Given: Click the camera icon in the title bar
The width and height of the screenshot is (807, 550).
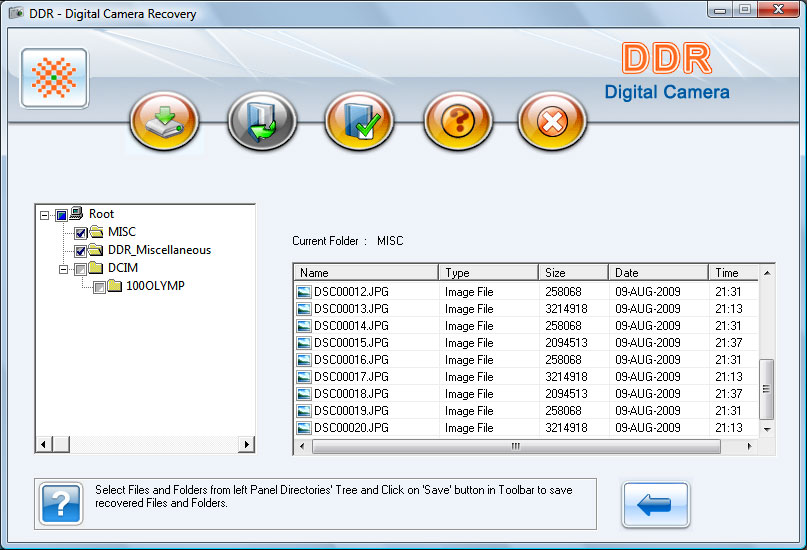Looking at the screenshot, I should (16, 12).
